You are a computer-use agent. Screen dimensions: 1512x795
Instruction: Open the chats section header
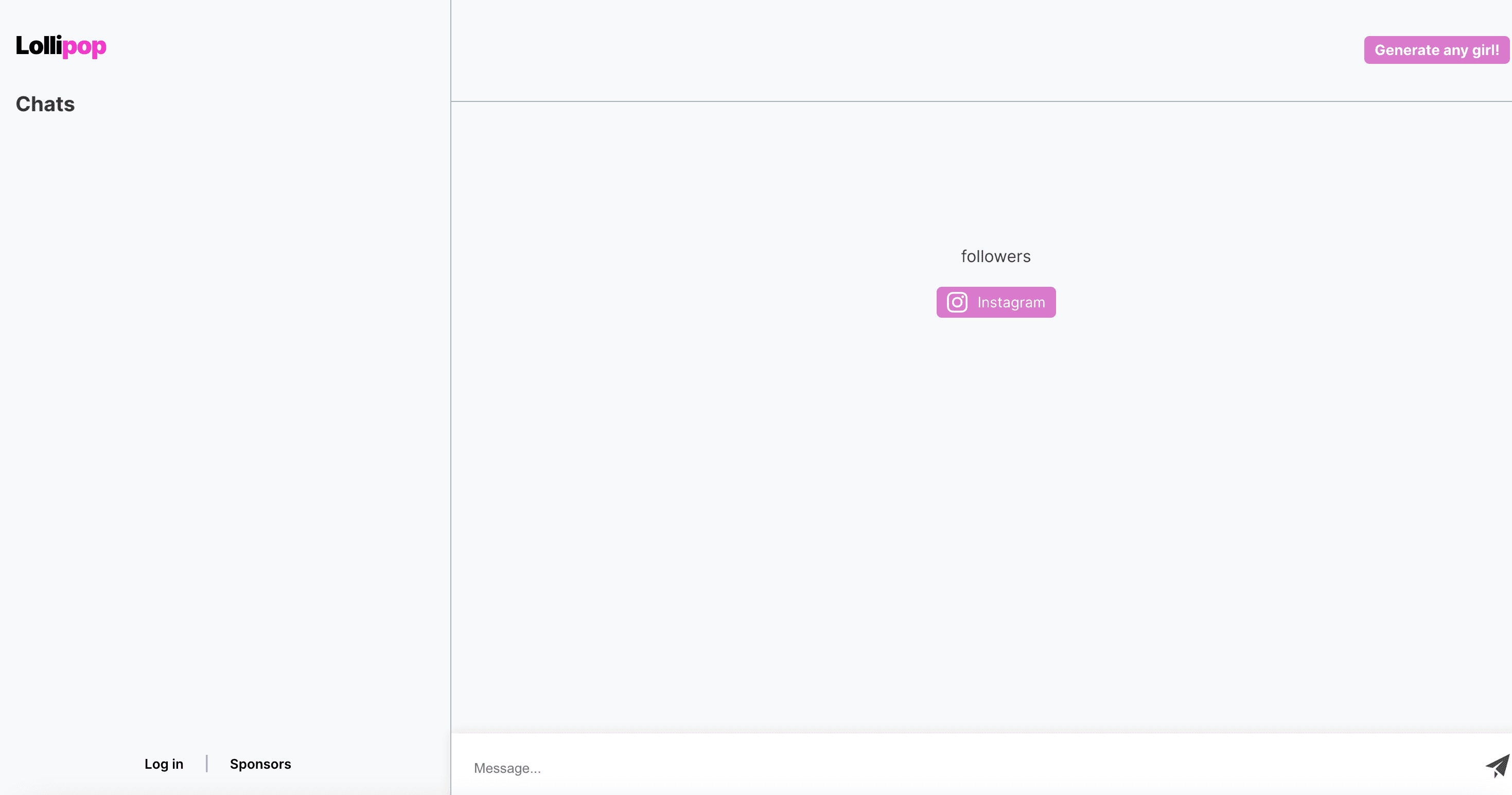(45, 104)
